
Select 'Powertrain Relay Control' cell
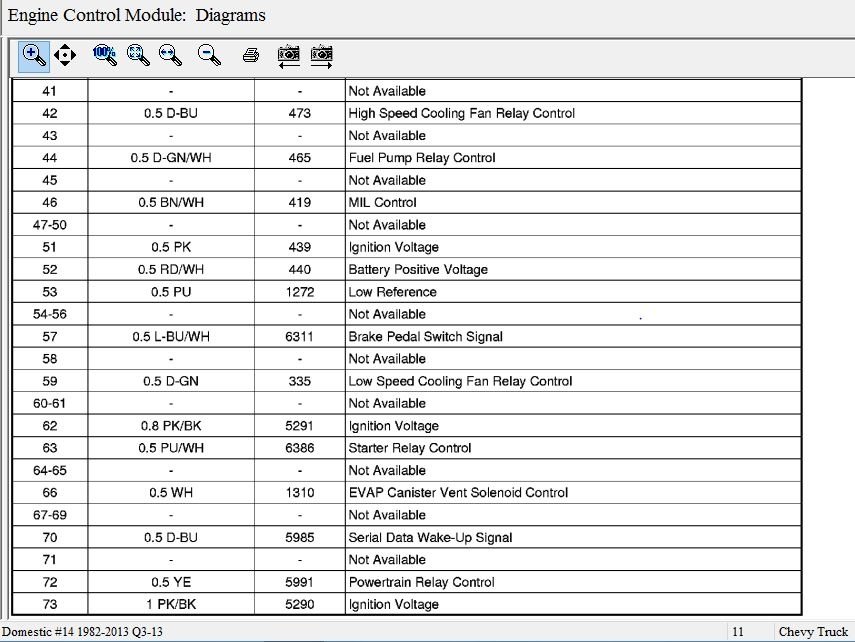pyautogui.click(x=573, y=582)
